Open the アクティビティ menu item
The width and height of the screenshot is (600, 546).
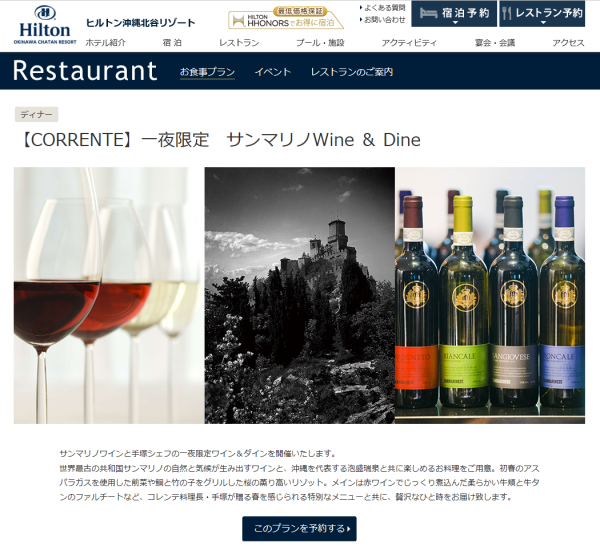409,42
